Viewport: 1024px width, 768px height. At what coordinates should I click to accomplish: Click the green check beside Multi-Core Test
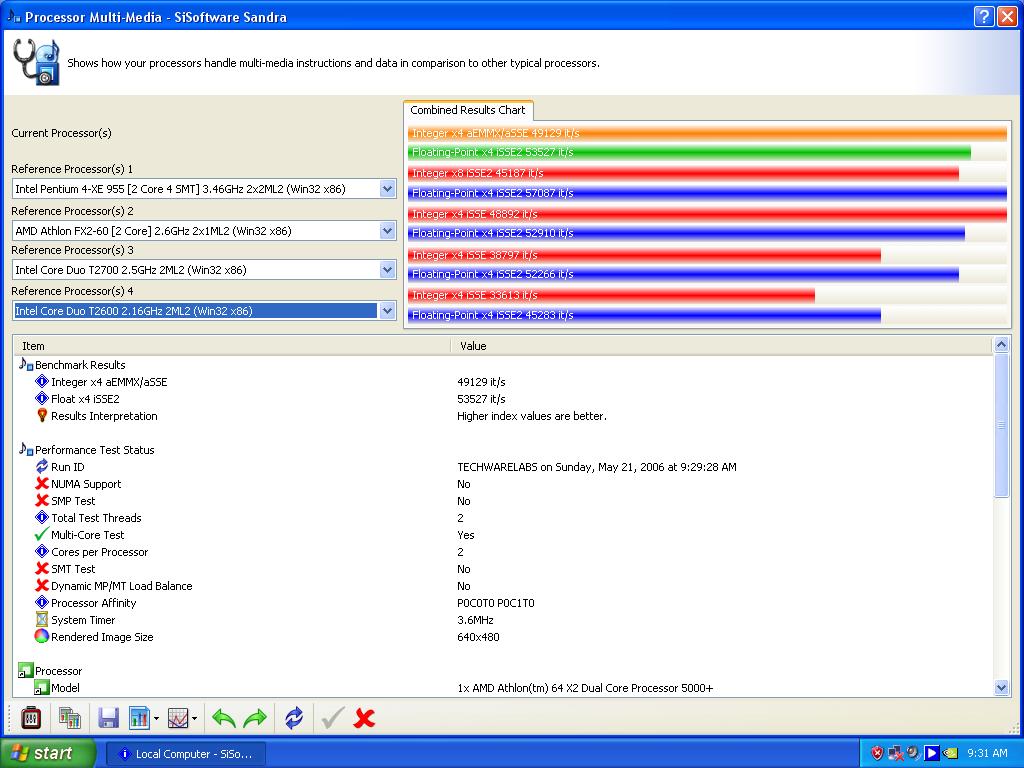[x=42, y=534]
